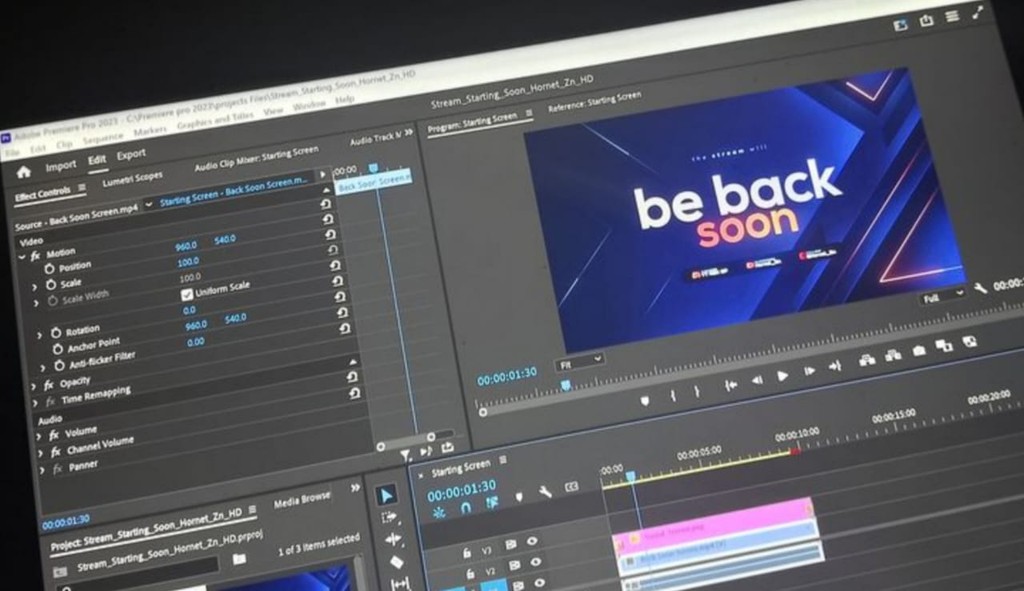Toggle the Uniform Scale checkbox
This screenshot has width=1024, height=591.
point(187,295)
